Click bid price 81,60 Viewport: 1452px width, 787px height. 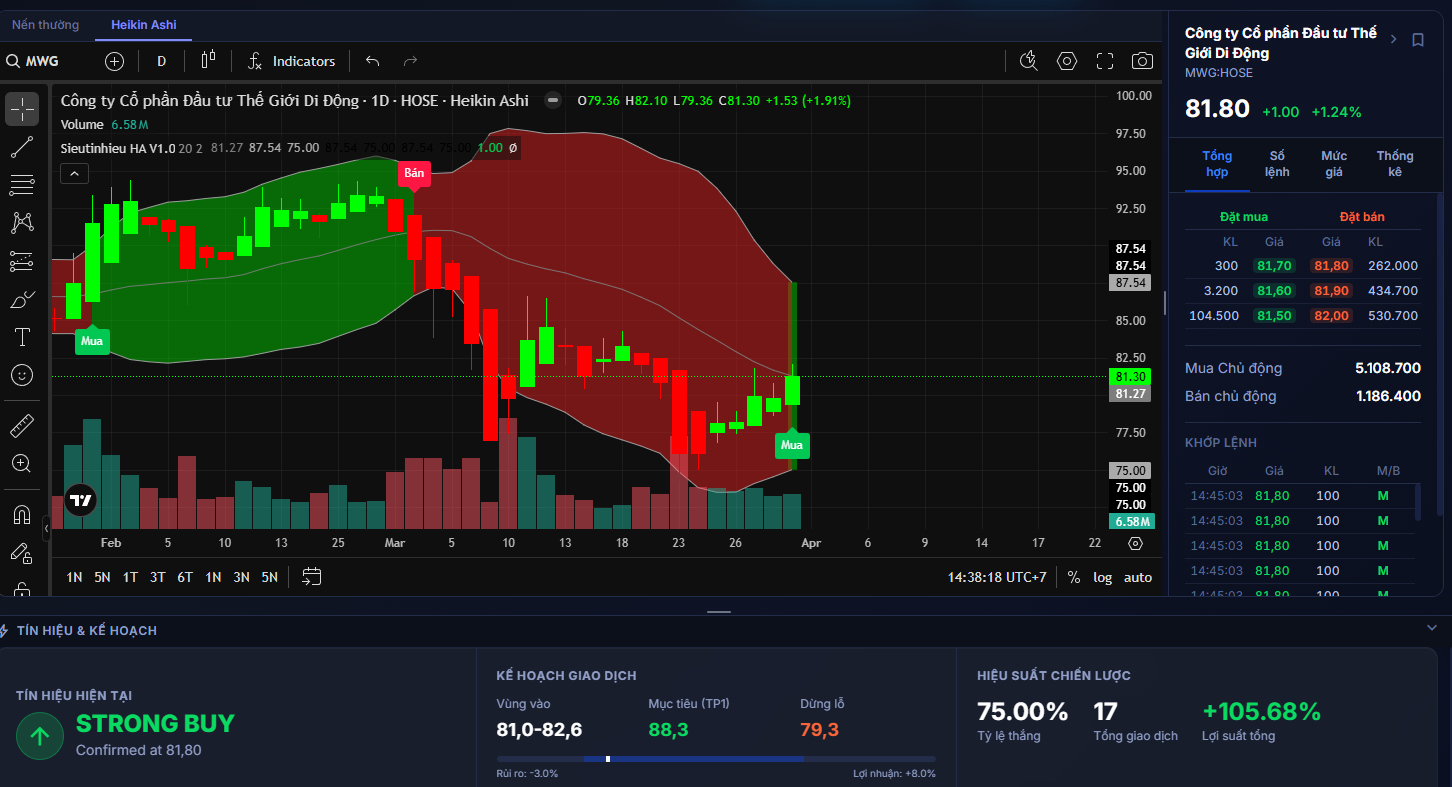pyautogui.click(x=1274, y=291)
